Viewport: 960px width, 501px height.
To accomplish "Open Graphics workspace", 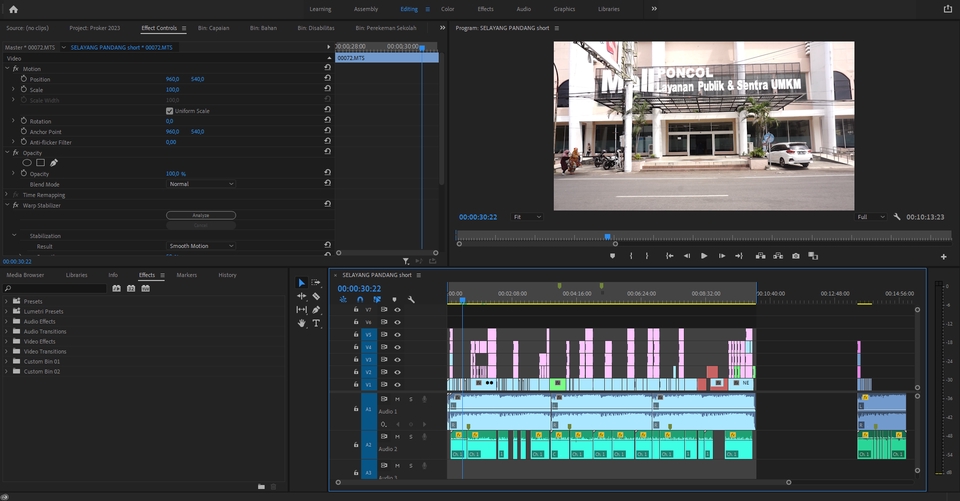I will [564, 9].
